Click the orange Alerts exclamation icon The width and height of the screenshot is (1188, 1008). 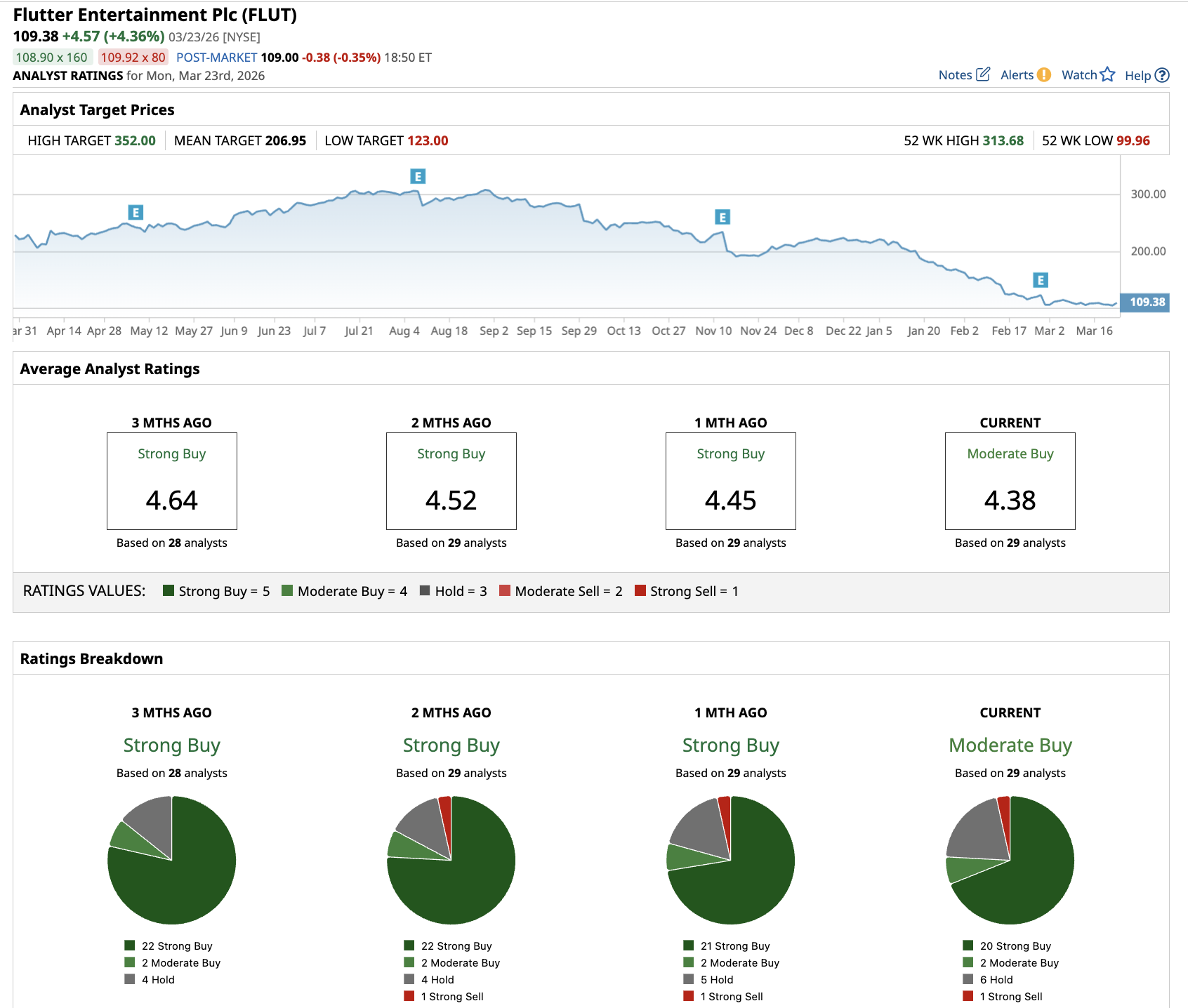tap(1044, 74)
